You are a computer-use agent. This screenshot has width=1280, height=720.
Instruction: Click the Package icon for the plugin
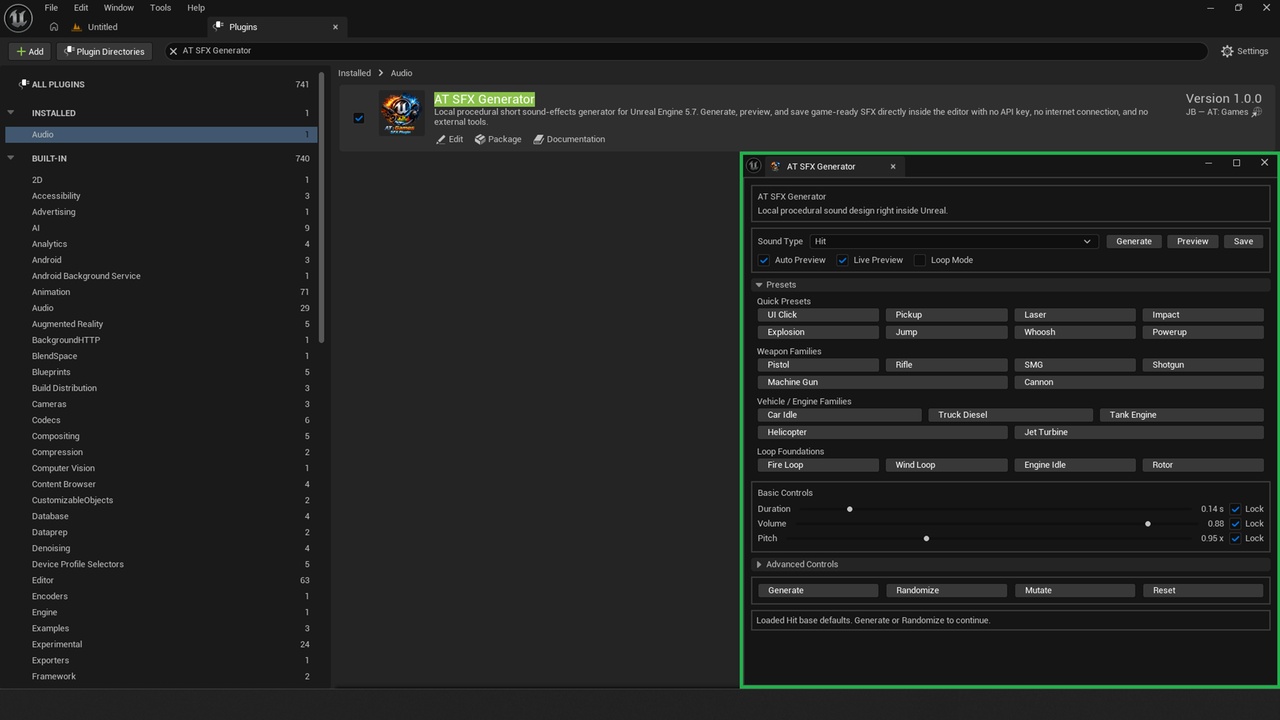pos(498,139)
